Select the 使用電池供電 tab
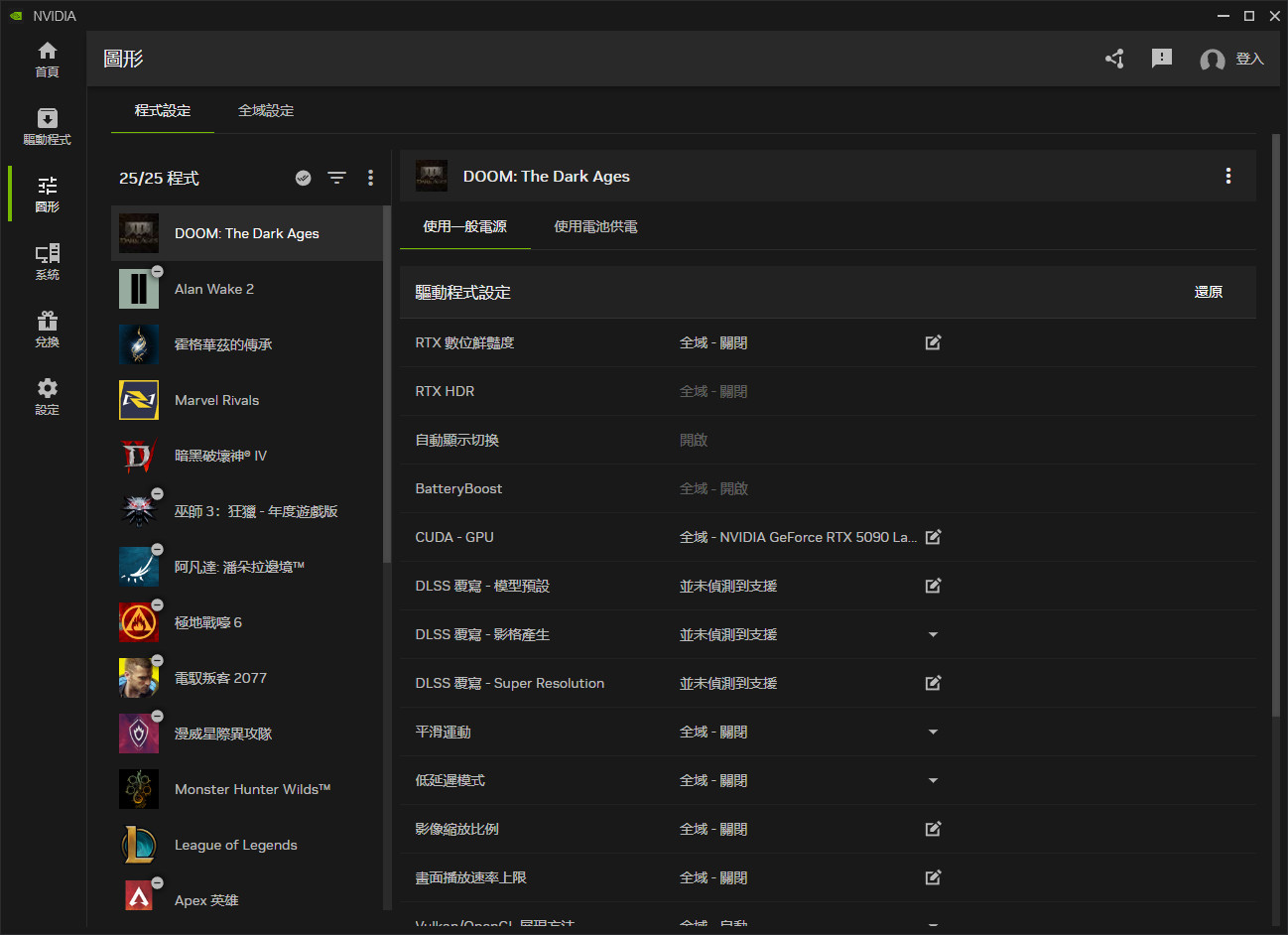 (x=595, y=226)
